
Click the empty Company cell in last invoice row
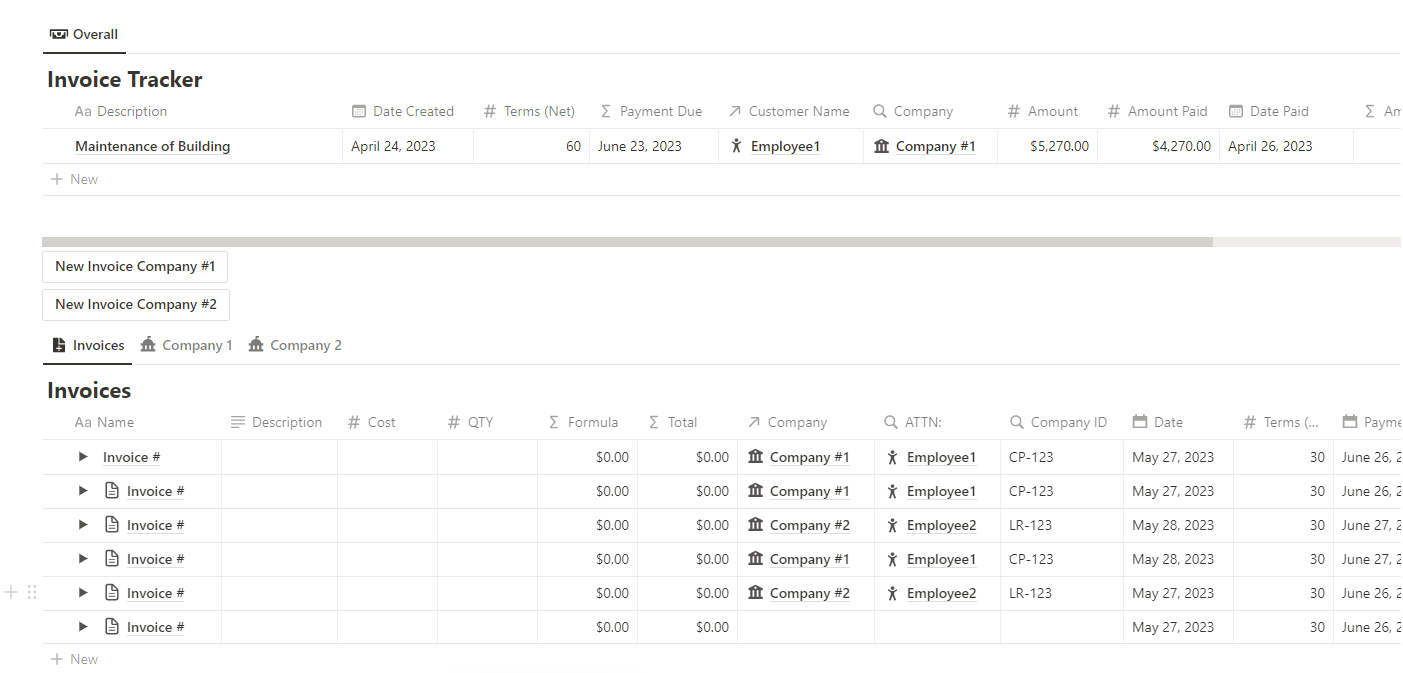coord(806,627)
